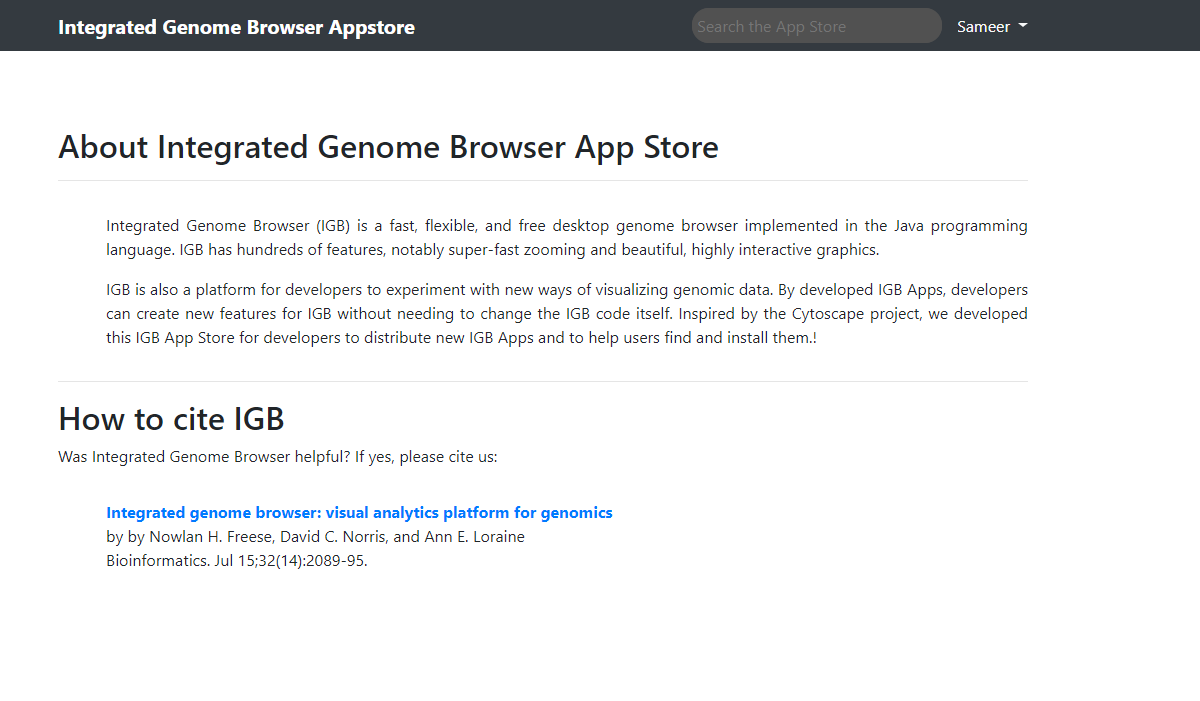Click the How to cite IGB heading
The image size is (1200, 701).
171,418
